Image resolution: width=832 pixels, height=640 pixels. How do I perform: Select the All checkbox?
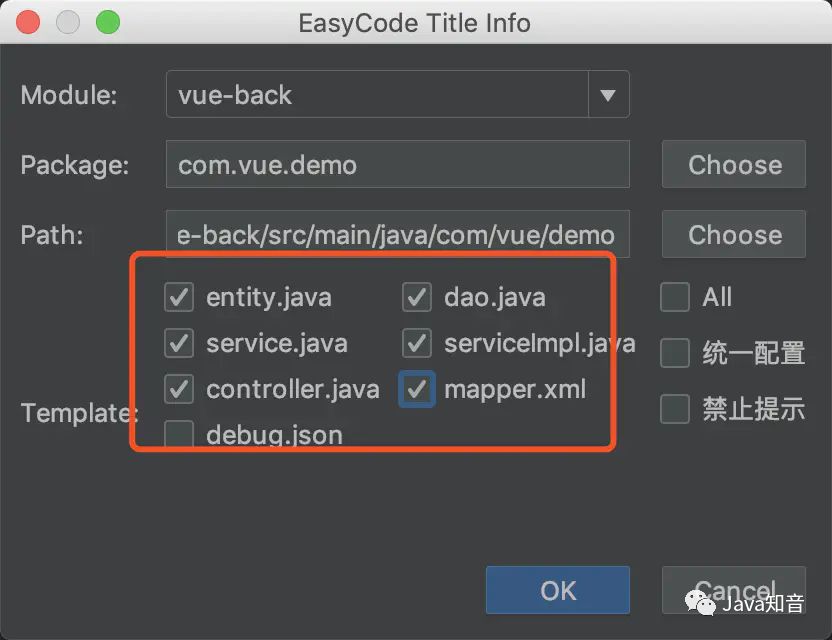675,296
